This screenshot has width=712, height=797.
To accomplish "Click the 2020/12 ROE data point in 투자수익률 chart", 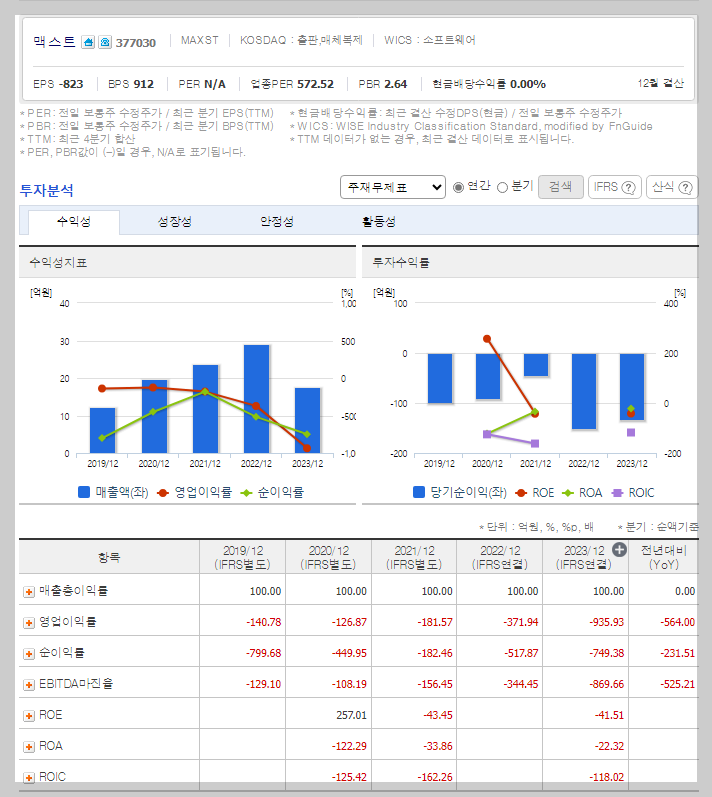I will point(487,339).
